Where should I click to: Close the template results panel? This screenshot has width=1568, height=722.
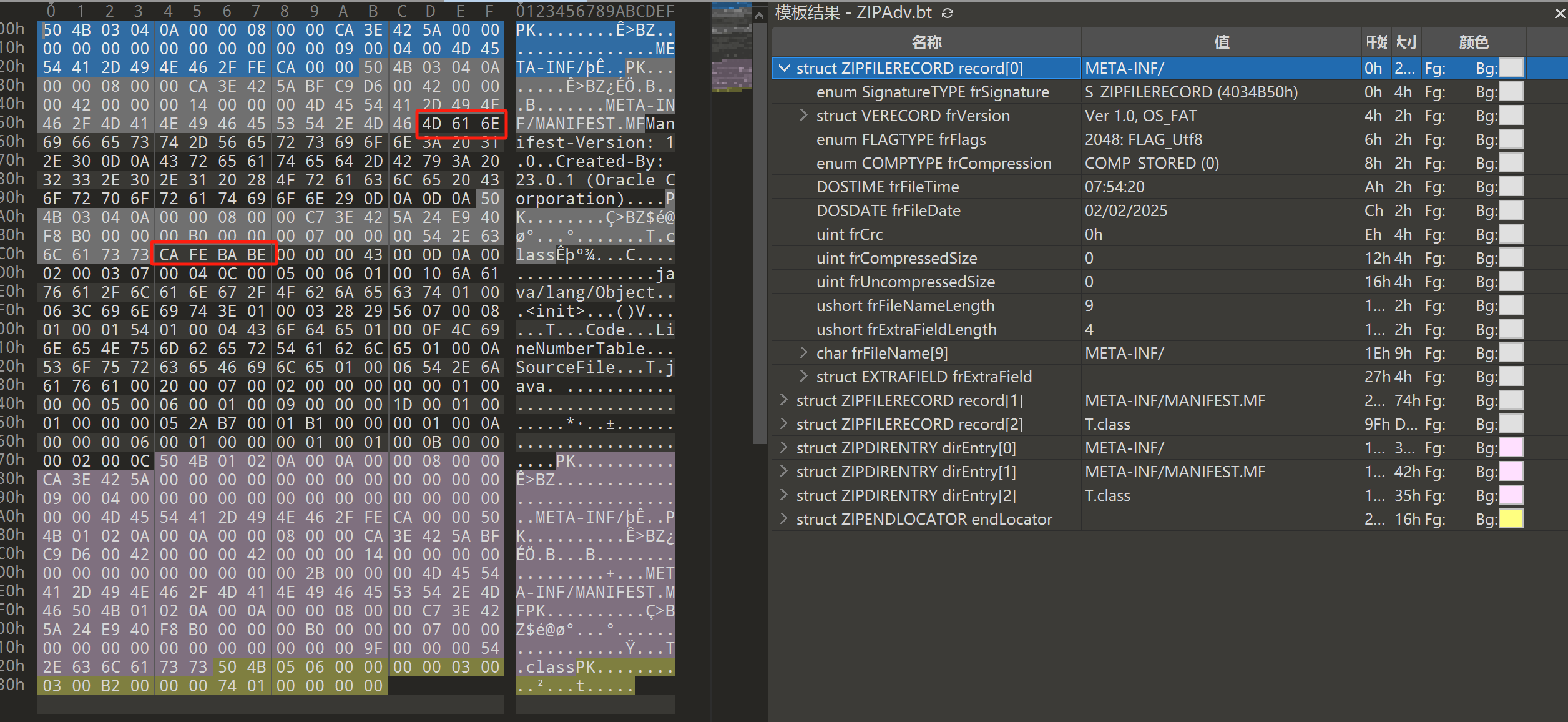coord(1559,14)
